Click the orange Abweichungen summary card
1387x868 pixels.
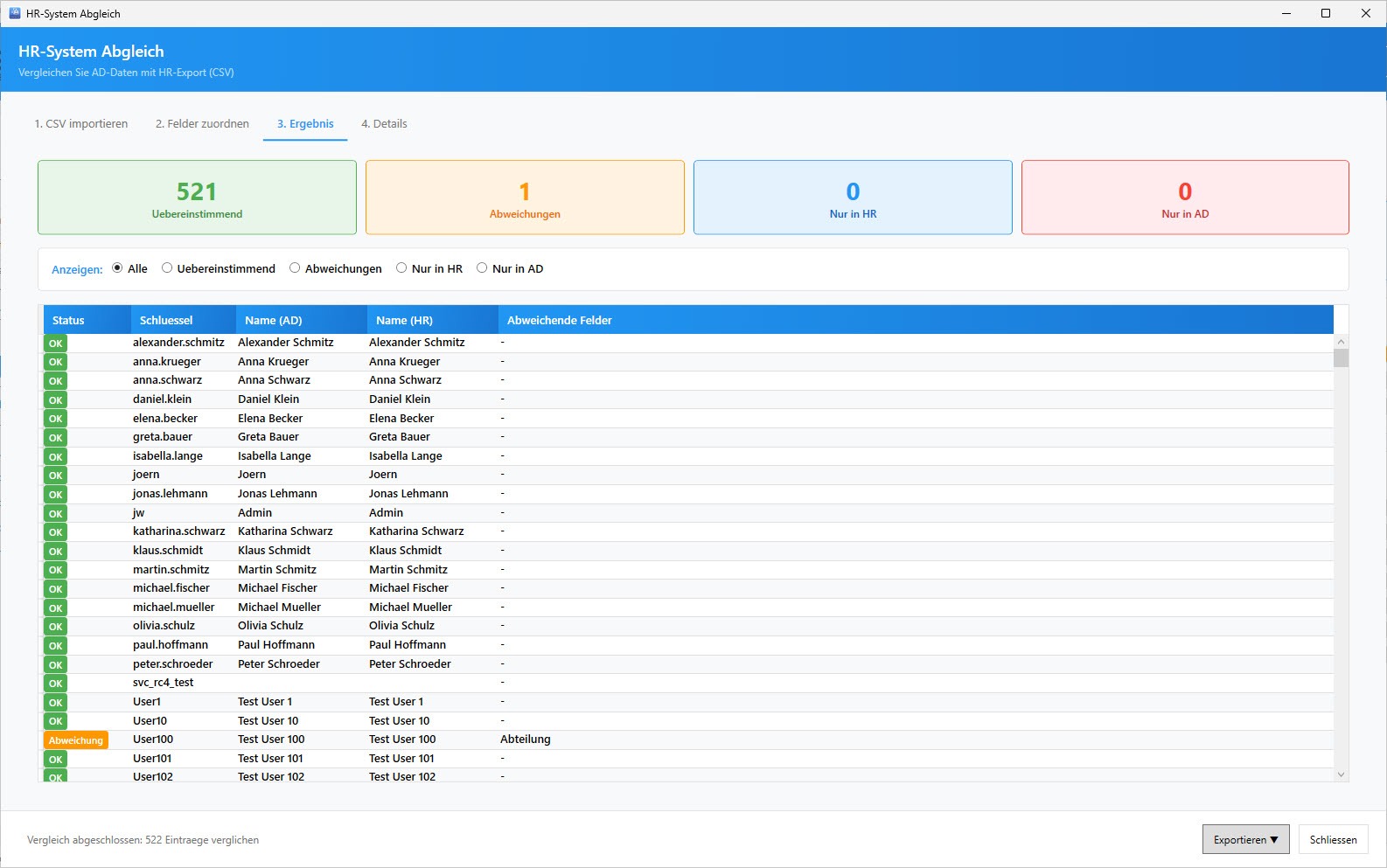tap(525, 198)
